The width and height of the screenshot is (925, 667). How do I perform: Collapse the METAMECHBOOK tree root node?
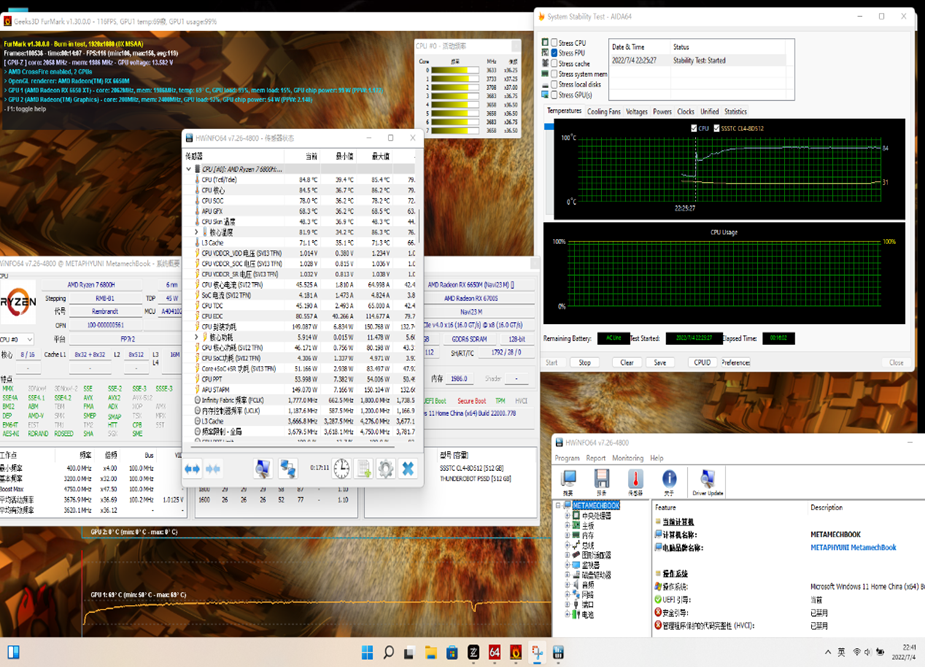point(559,505)
